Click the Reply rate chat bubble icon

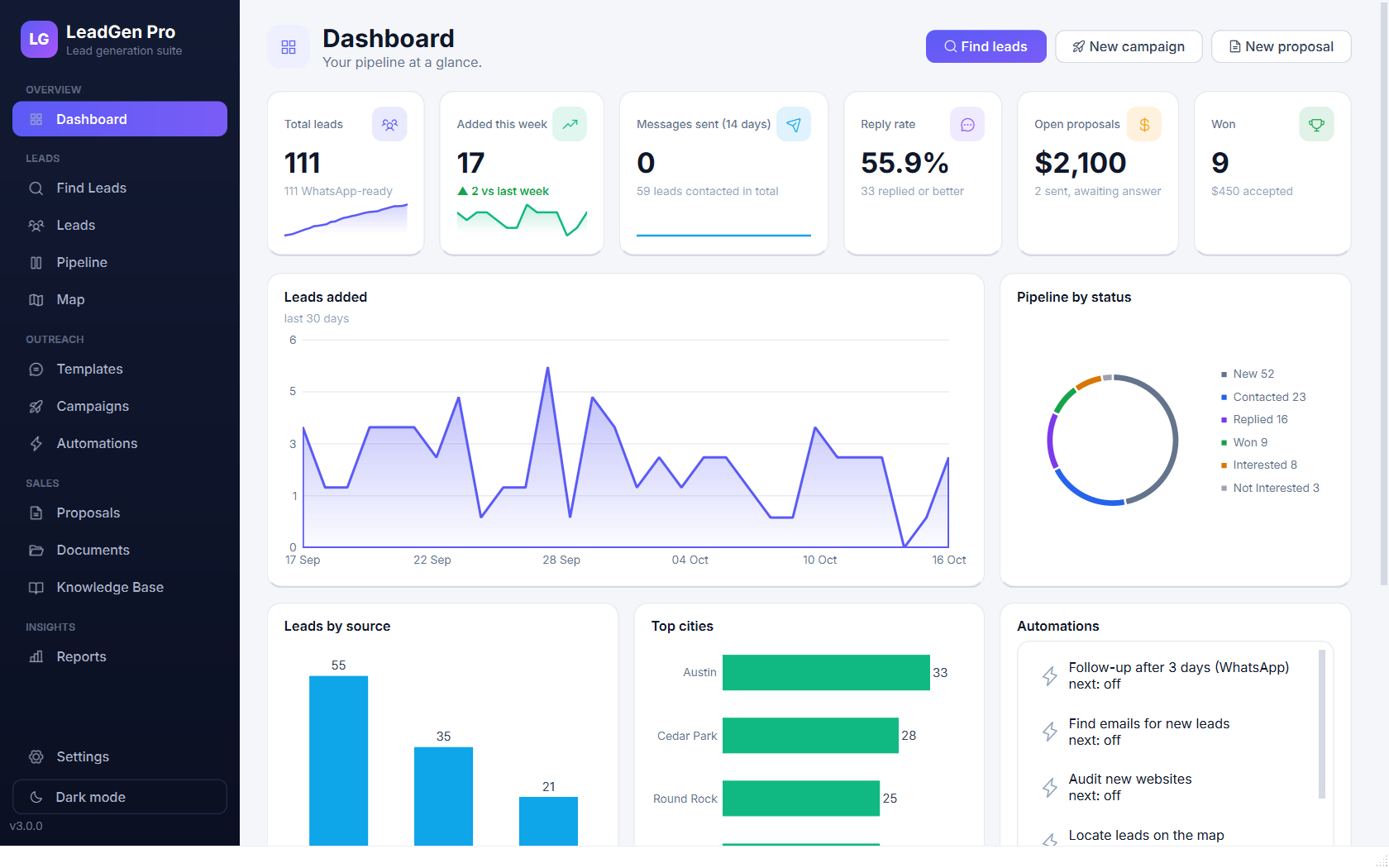tap(967, 124)
